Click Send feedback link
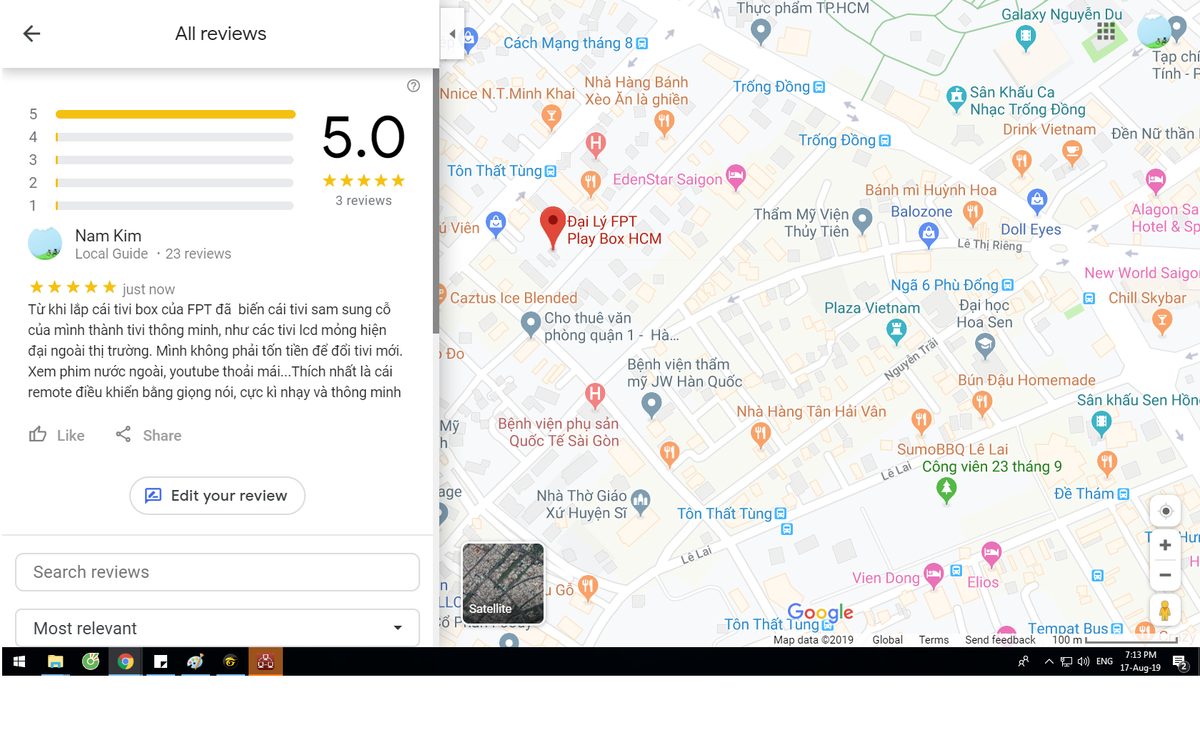The image size is (1200, 750). [1000, 640]
